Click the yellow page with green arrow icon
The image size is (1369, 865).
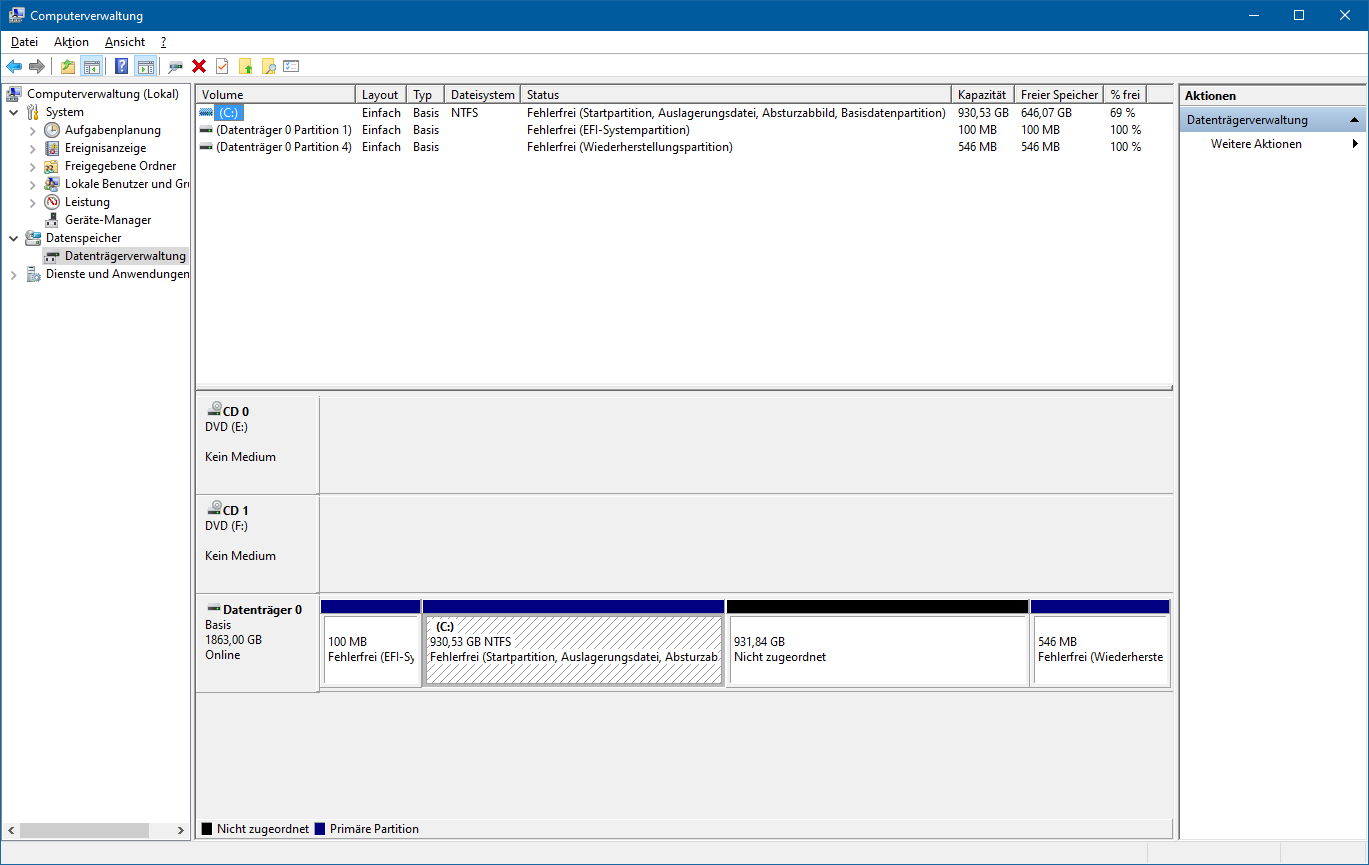pos(245,66)
